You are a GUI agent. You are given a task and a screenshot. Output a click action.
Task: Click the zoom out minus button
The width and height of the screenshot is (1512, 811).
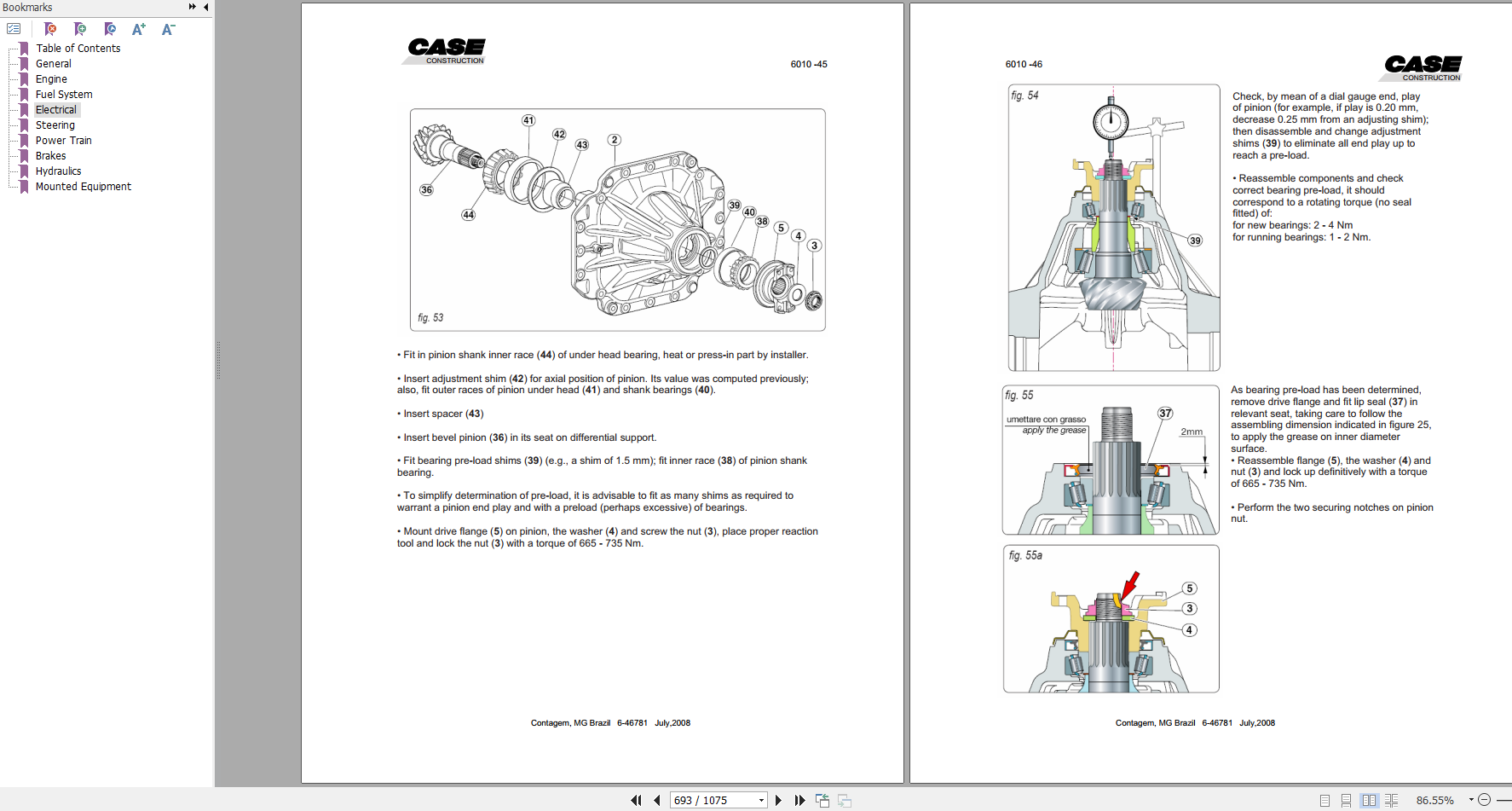click(x=1484, y=800)
